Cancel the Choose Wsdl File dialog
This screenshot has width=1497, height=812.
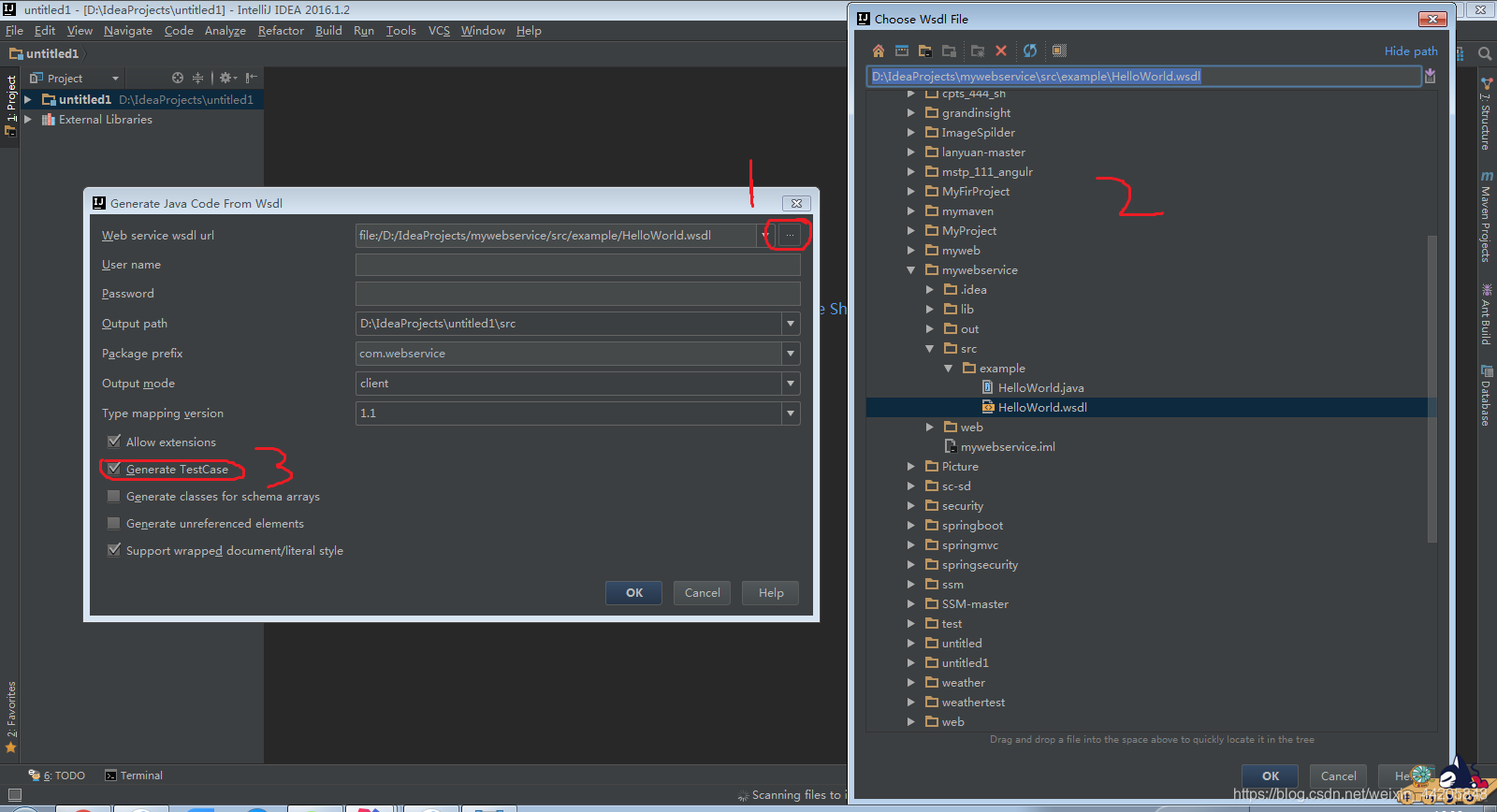(x=1338, y=776)
